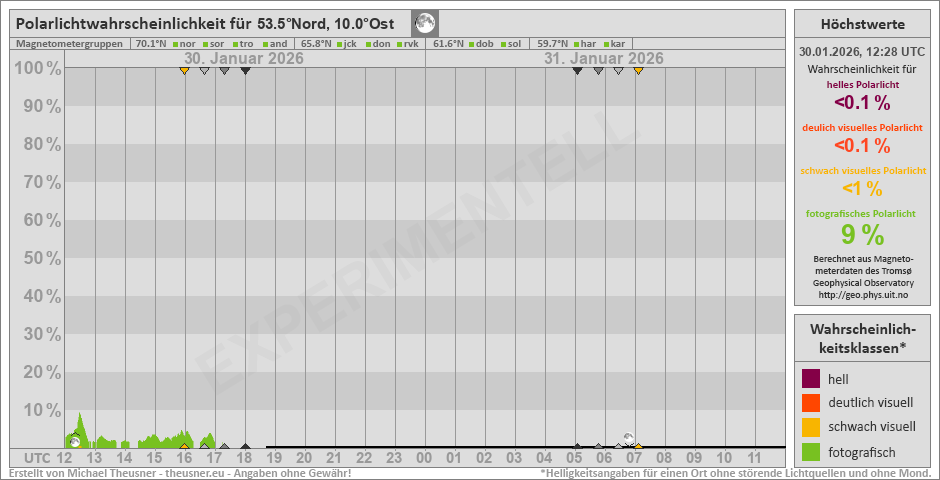Click the 30. Januar 2026 date label
Screen dimensions: 940x480
tap(244, 58)
